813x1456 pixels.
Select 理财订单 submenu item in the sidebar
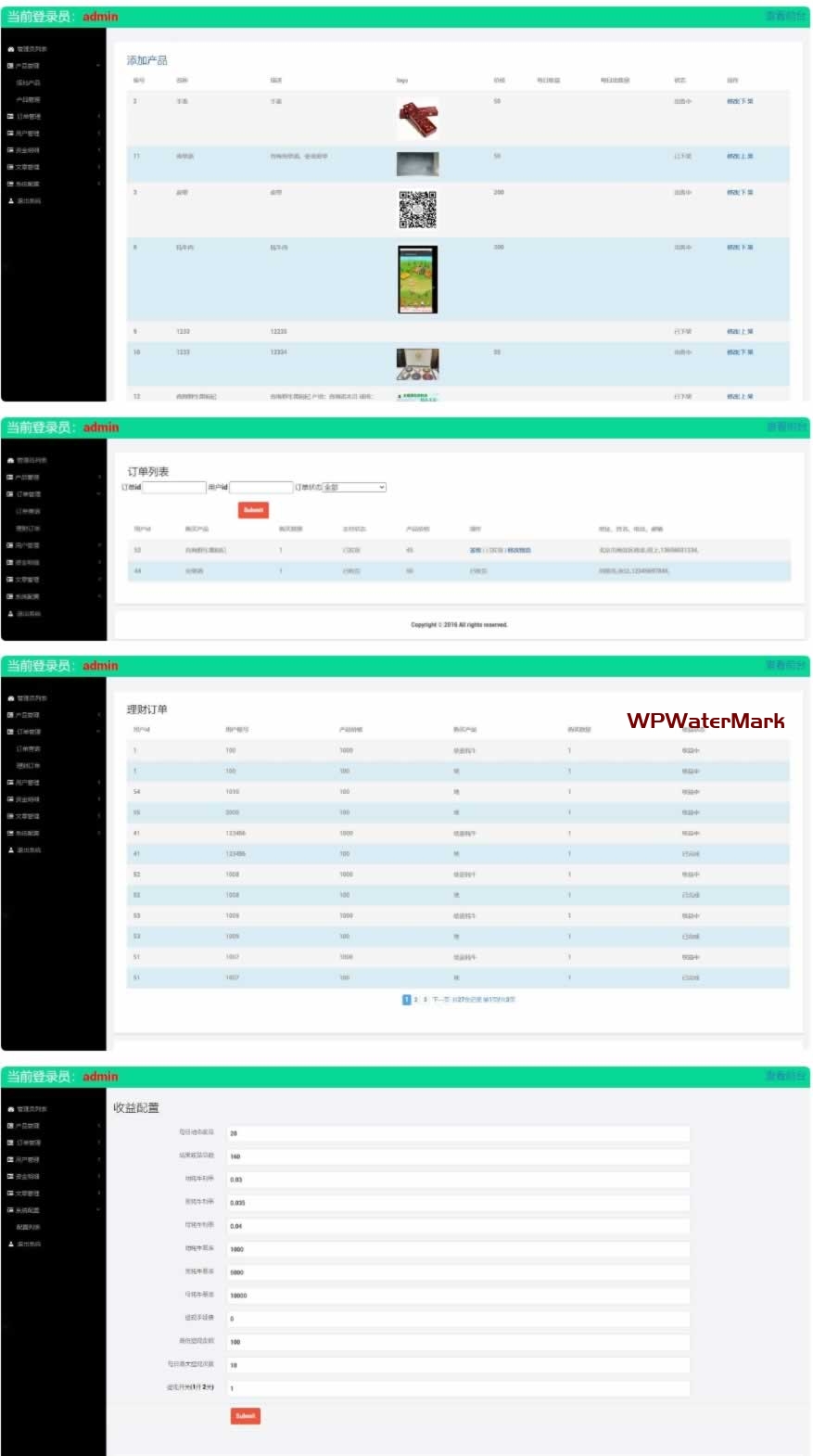coord(28,765)
